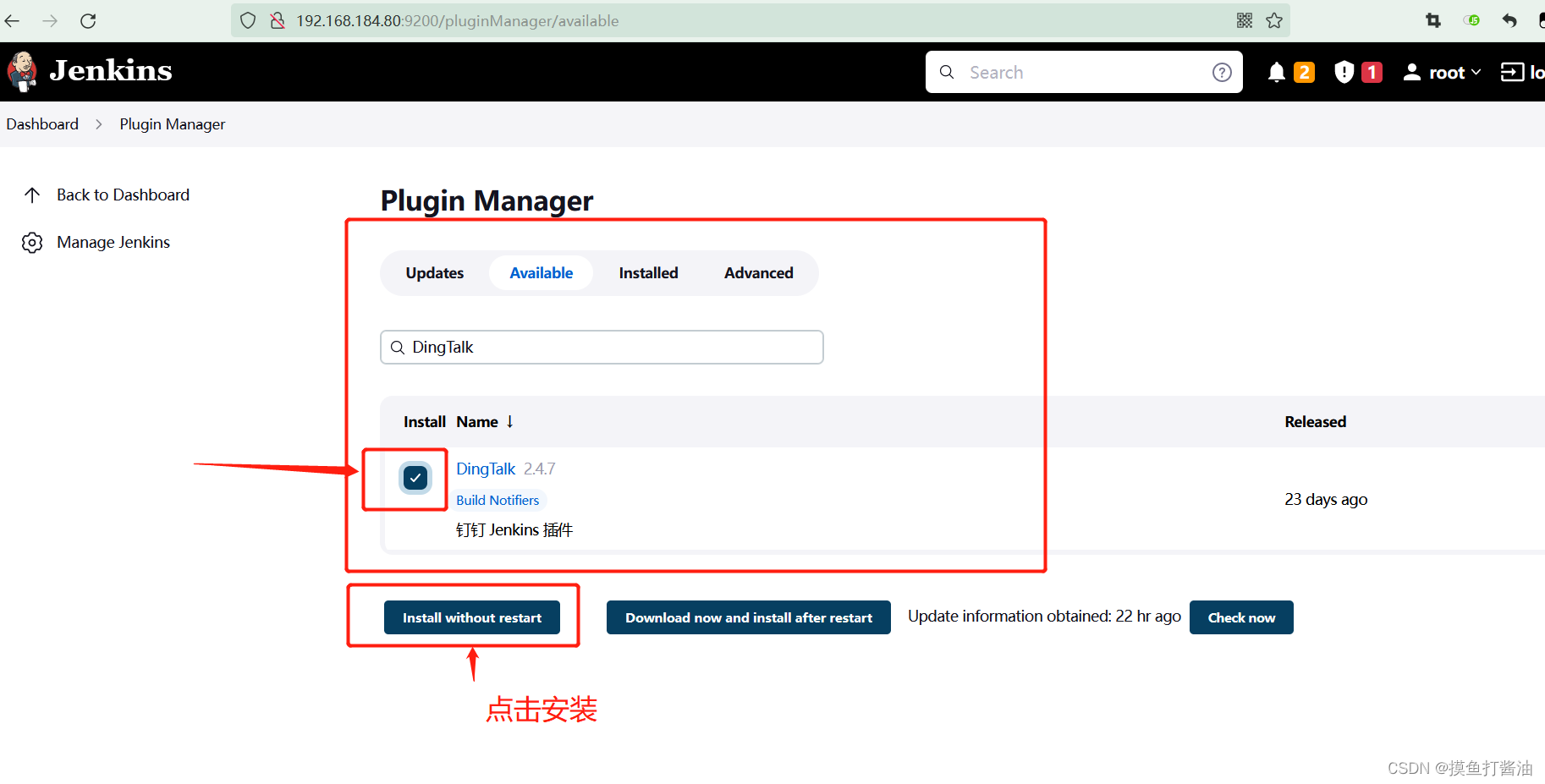Click the Install column header

tap(425, 422)
